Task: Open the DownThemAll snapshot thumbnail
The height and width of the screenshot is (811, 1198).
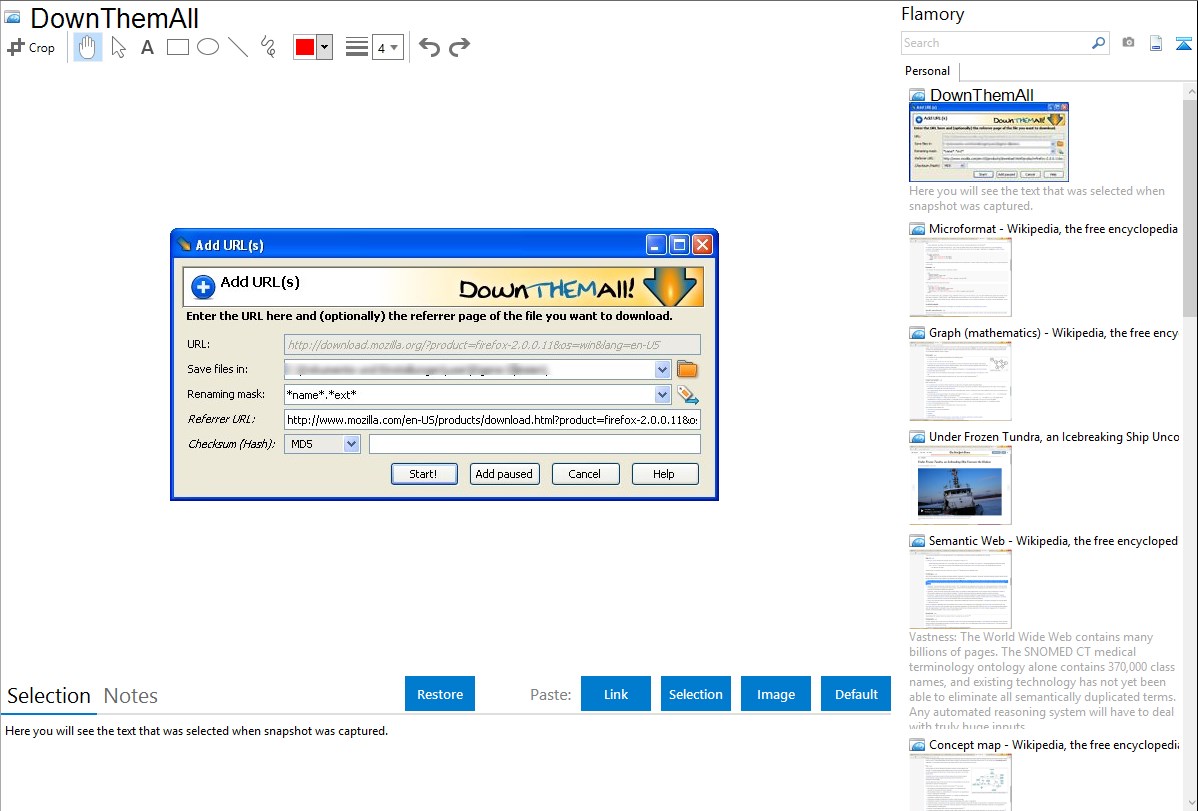Action: point(989,142)
